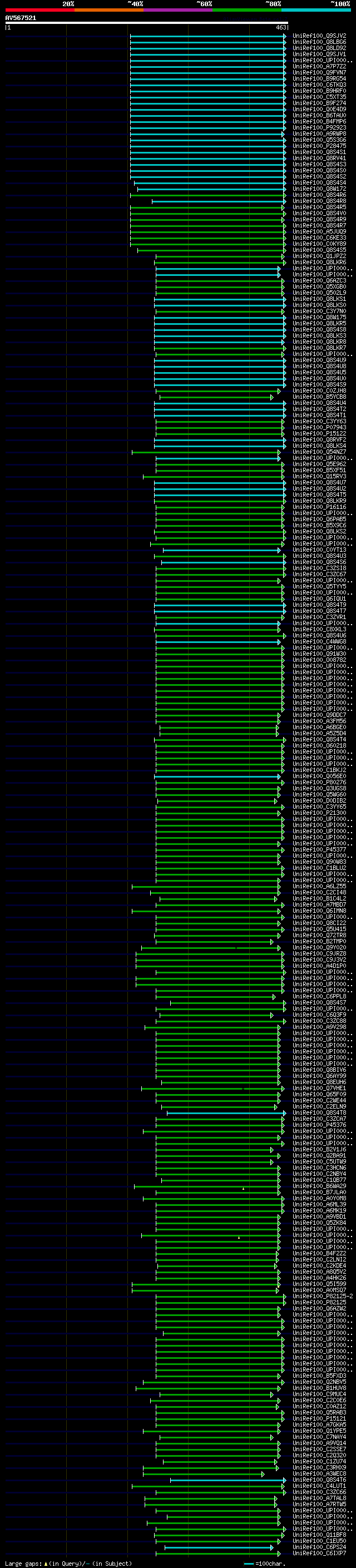Click the green ~80% identity legend segment
The height and width of the screenshot is (1568, 356).
pos(247,10)
